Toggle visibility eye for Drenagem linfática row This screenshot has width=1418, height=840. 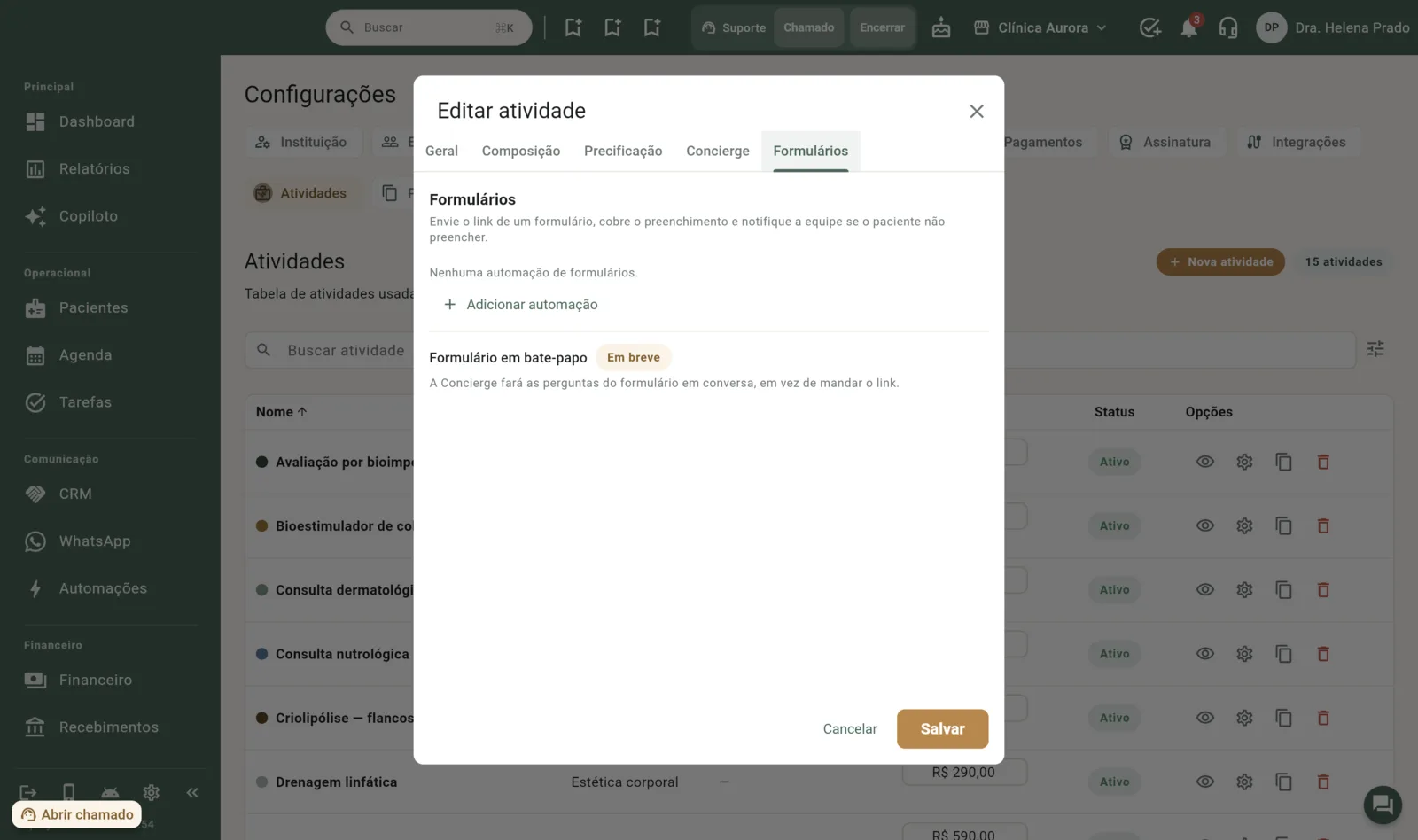pos(1205,782)
